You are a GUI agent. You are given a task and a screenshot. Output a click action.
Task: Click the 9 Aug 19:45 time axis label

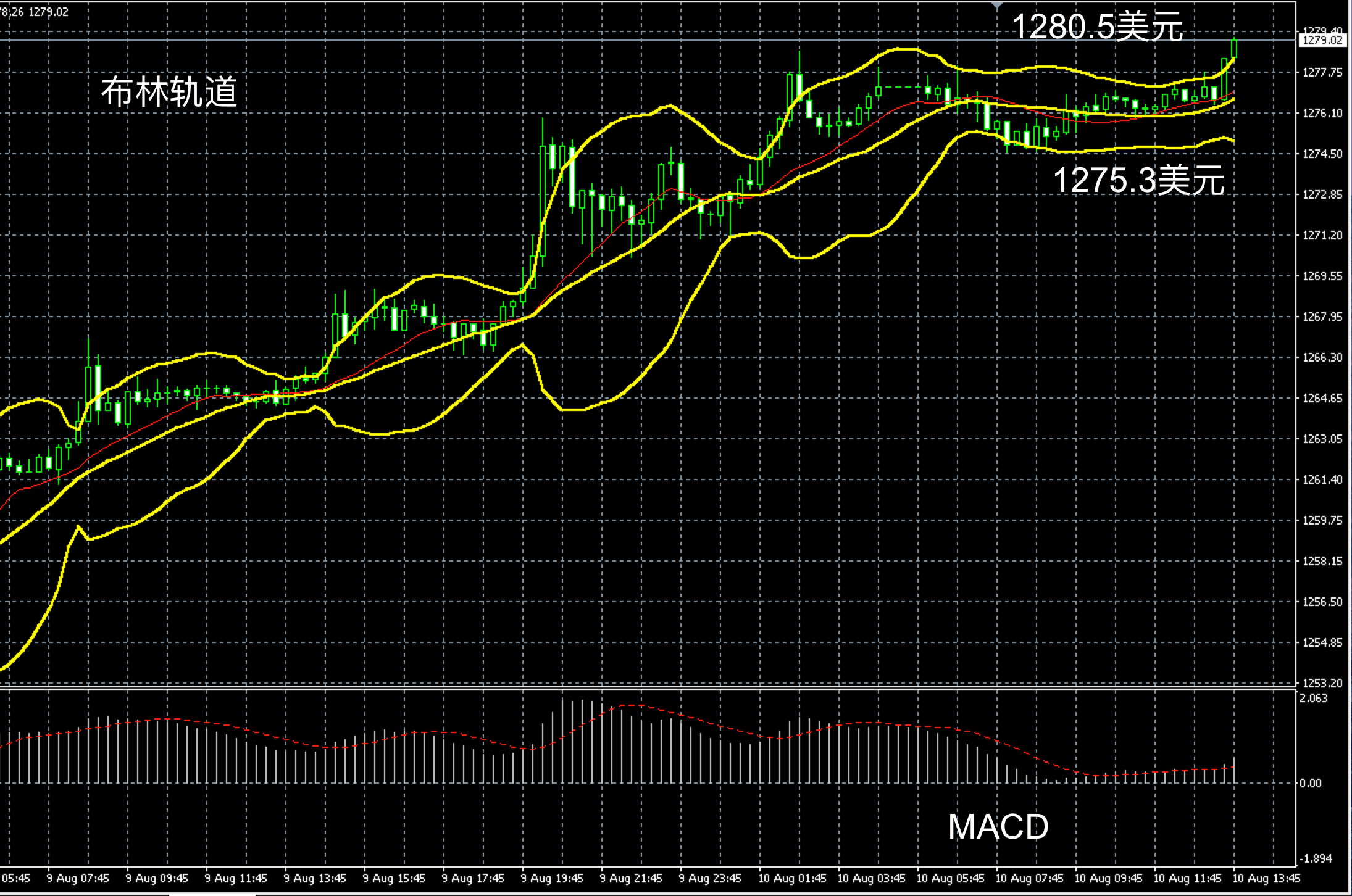(552, 878)
